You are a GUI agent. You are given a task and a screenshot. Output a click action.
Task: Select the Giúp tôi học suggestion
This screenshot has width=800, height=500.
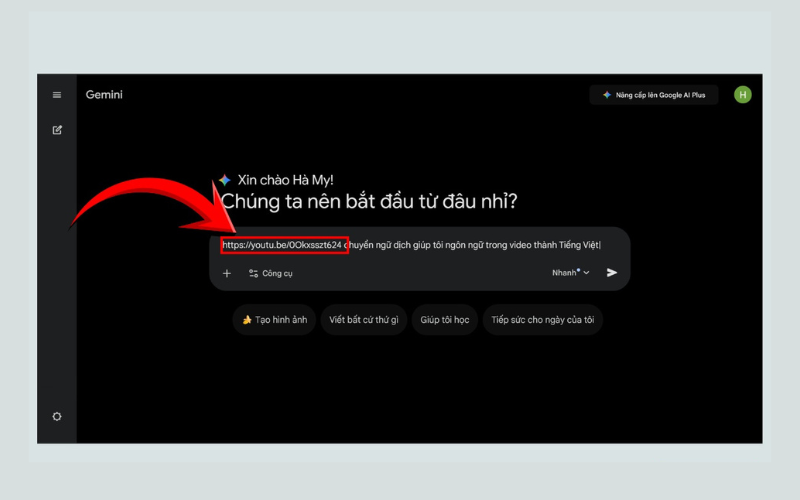444,320
